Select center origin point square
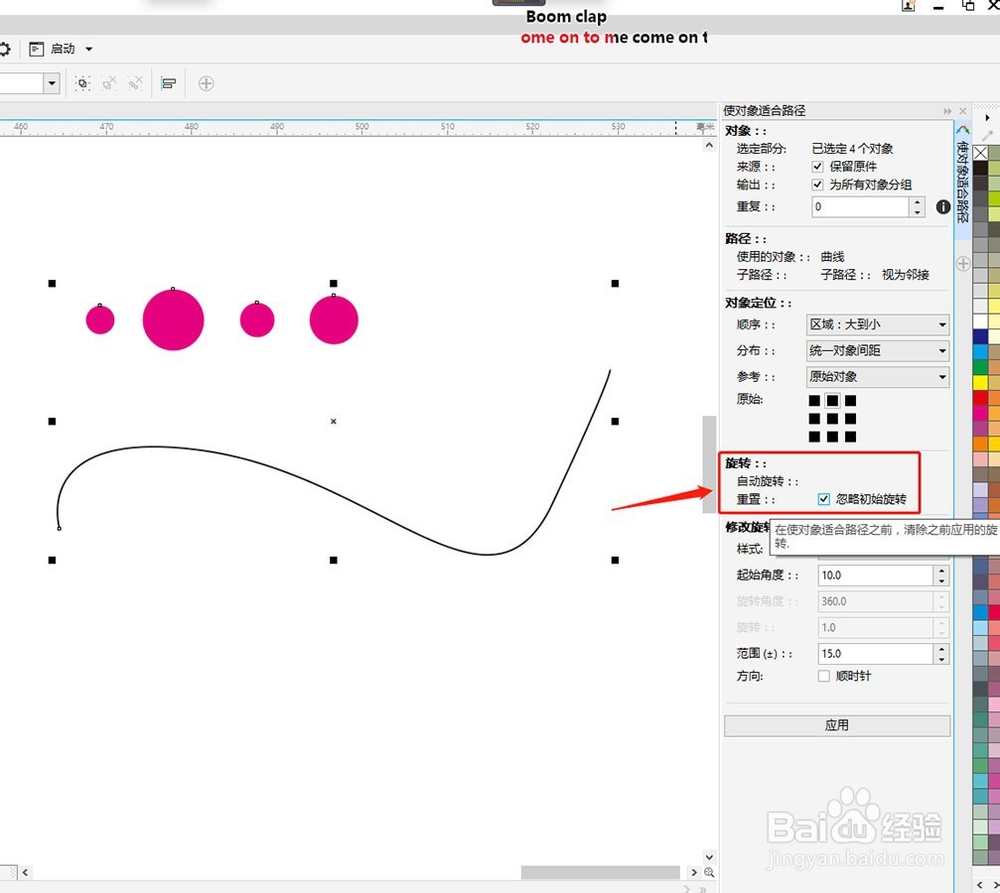The height and width of the screenshot is (893, 1000). point(832,418)
